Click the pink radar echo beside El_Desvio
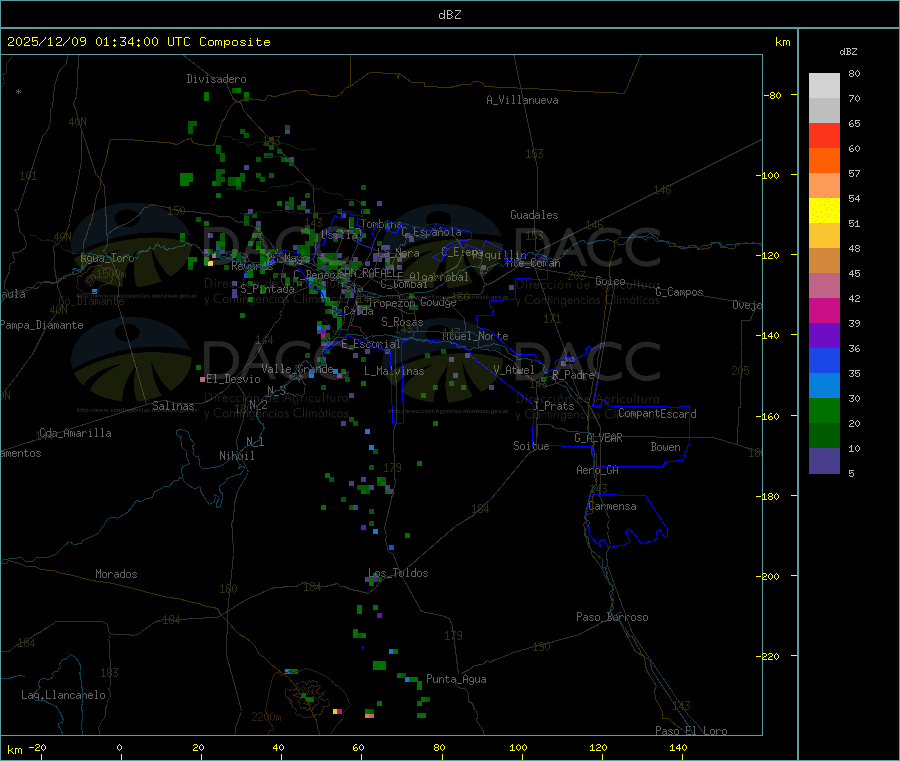900x761 pixels. [202, 379]
